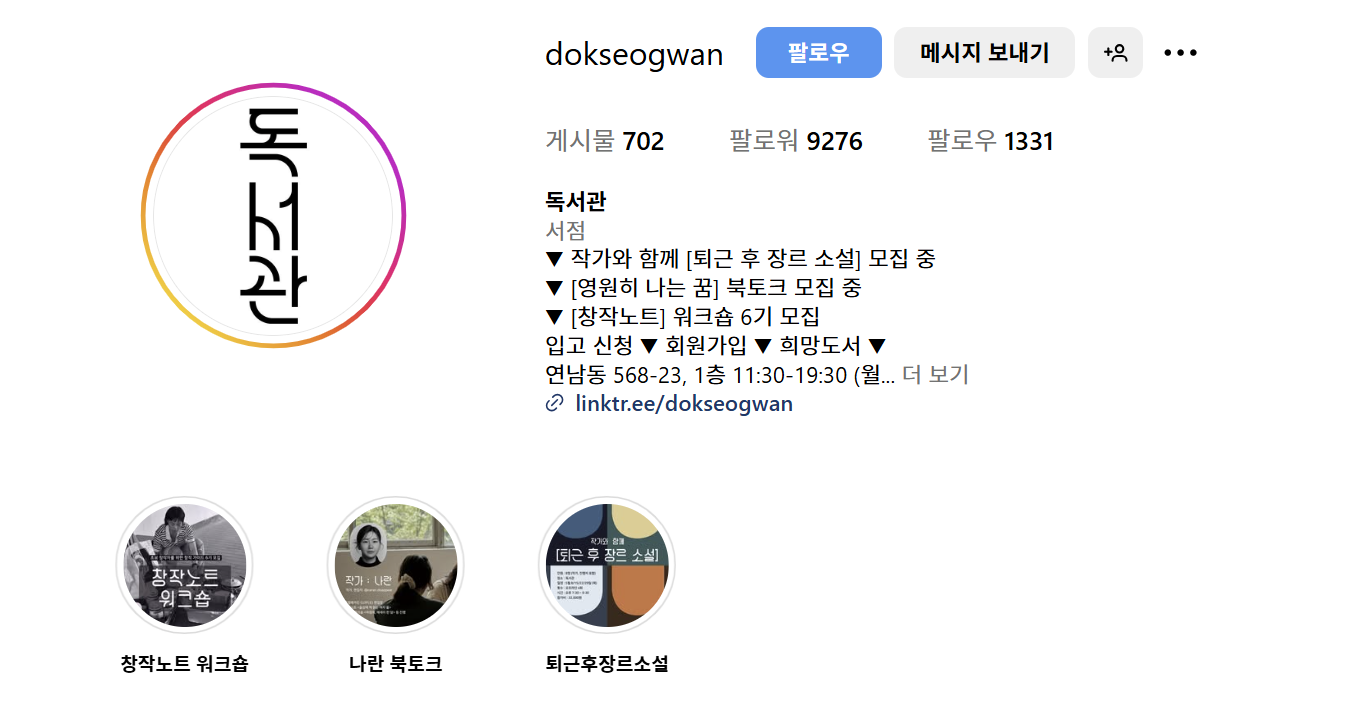Screen dimensions: 1371x725
Task: Click the 독서관 display name in bio
Action: (575, 202)
